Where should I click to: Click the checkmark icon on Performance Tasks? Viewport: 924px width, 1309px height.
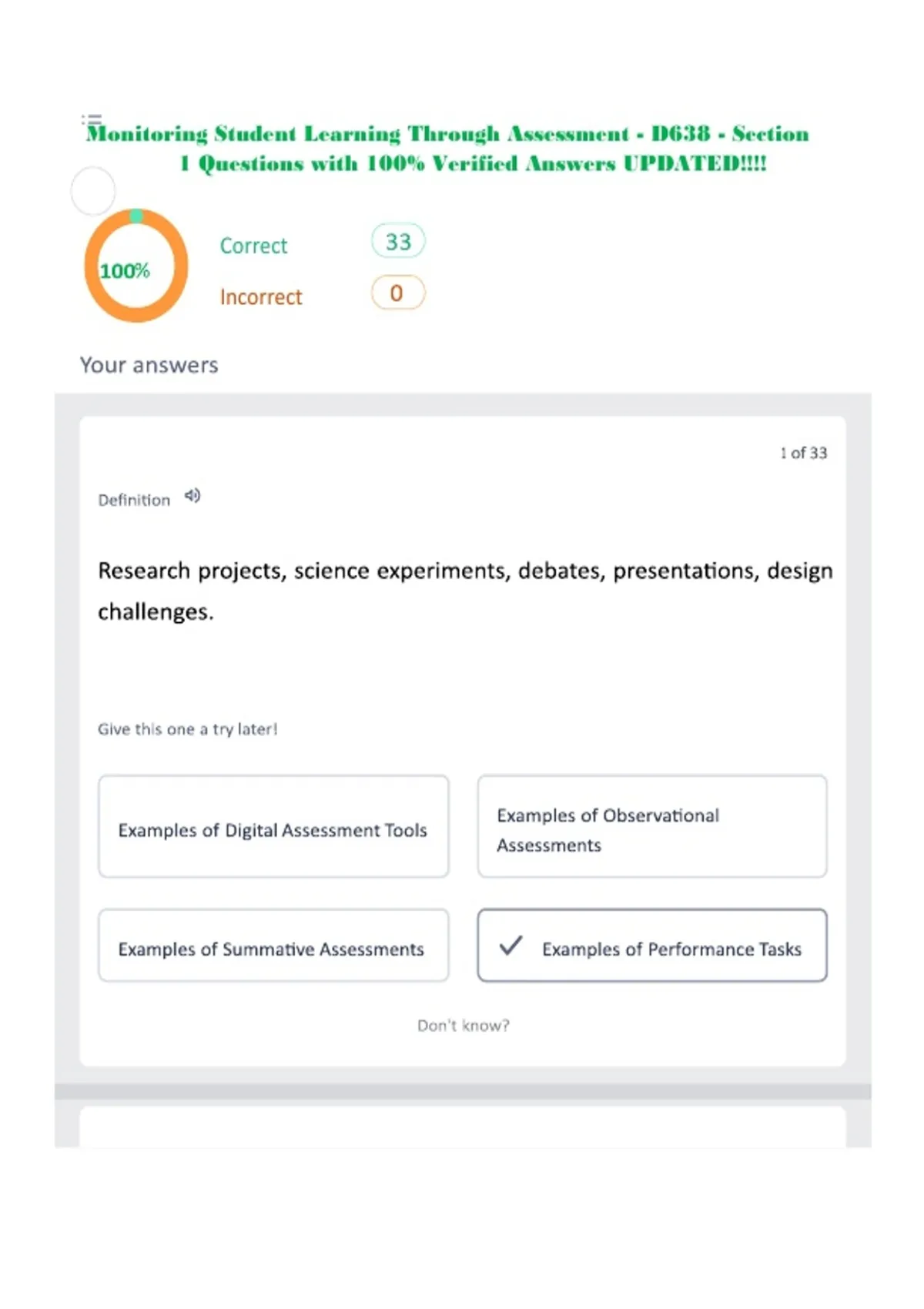tap(511, 946)
